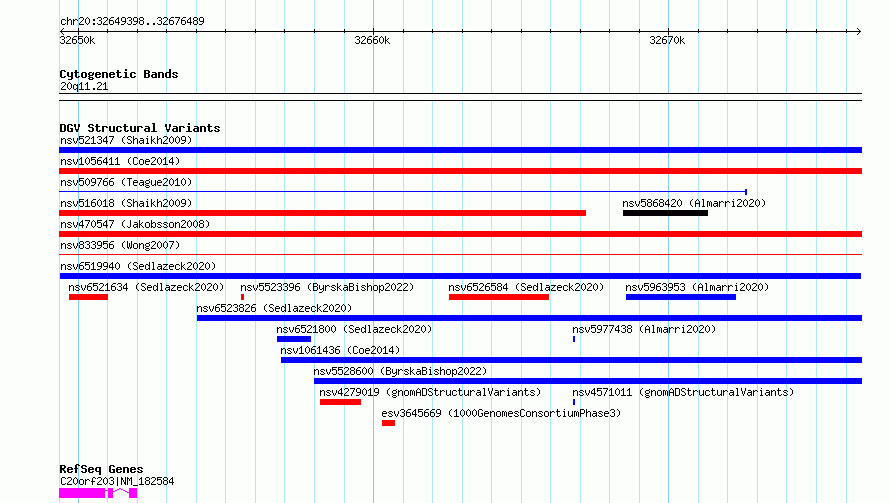890x503 pixels.
Task: Click the 32670k ruler position label
Action: pos(667,40)
